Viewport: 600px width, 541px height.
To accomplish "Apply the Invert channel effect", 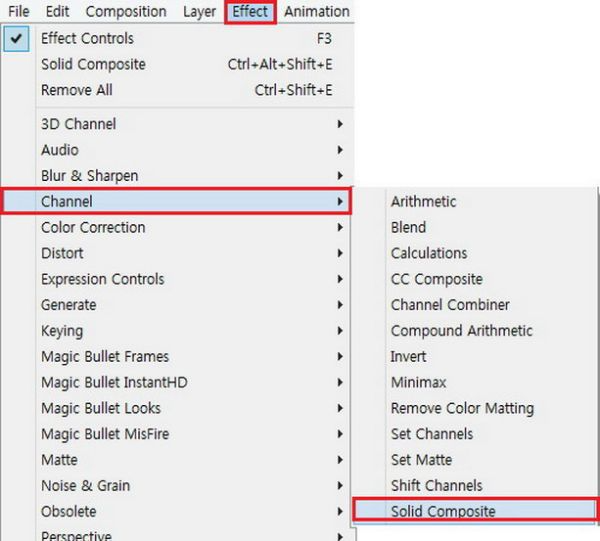I will pos(408,356).
